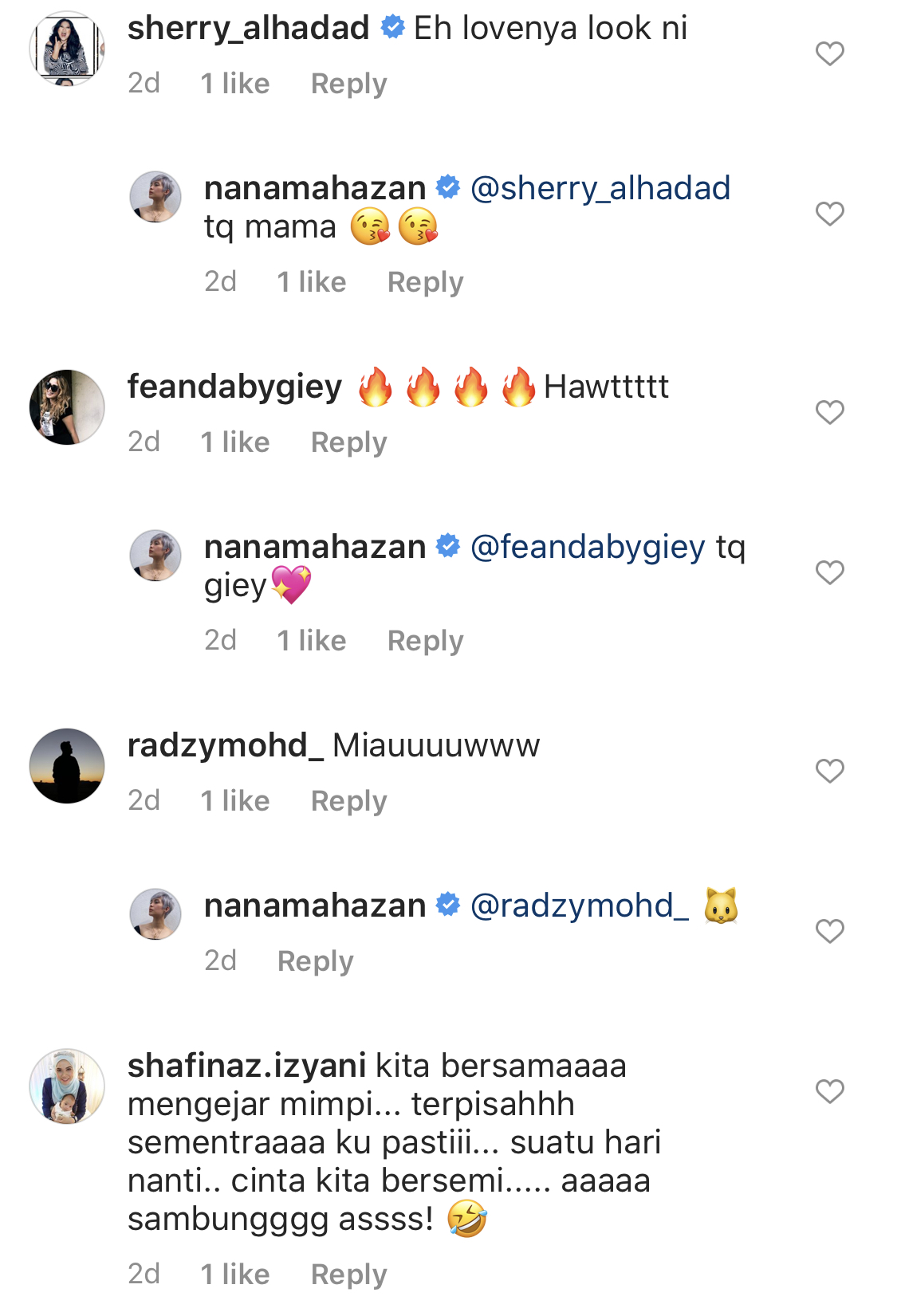Tap heart beside radzymohd_'s Miauuuuwww comment
The height and width of the screenshot is (1316, 897).
point(829,771)
